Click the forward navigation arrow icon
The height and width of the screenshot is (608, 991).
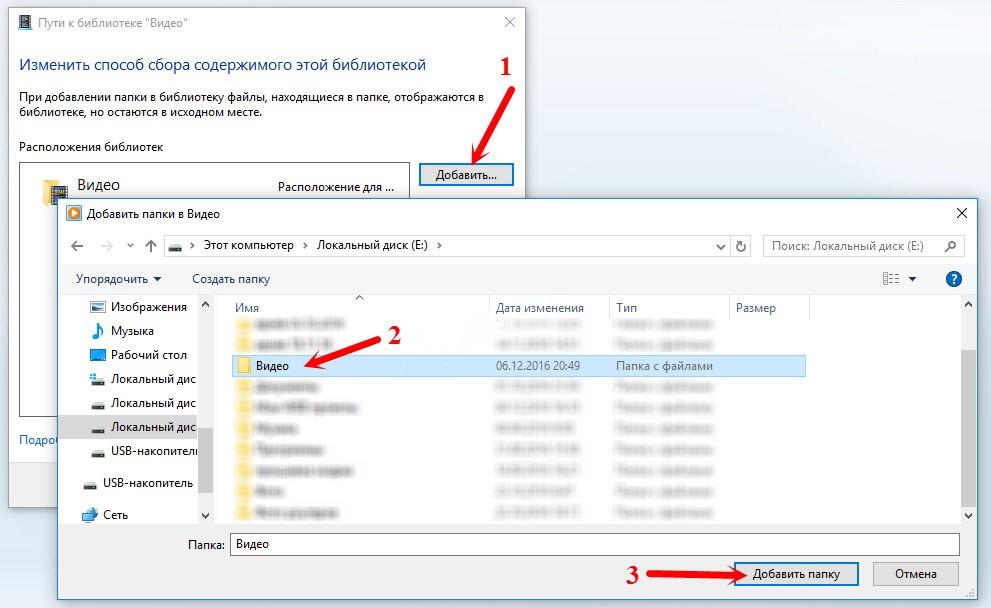(x=107, y=246)
